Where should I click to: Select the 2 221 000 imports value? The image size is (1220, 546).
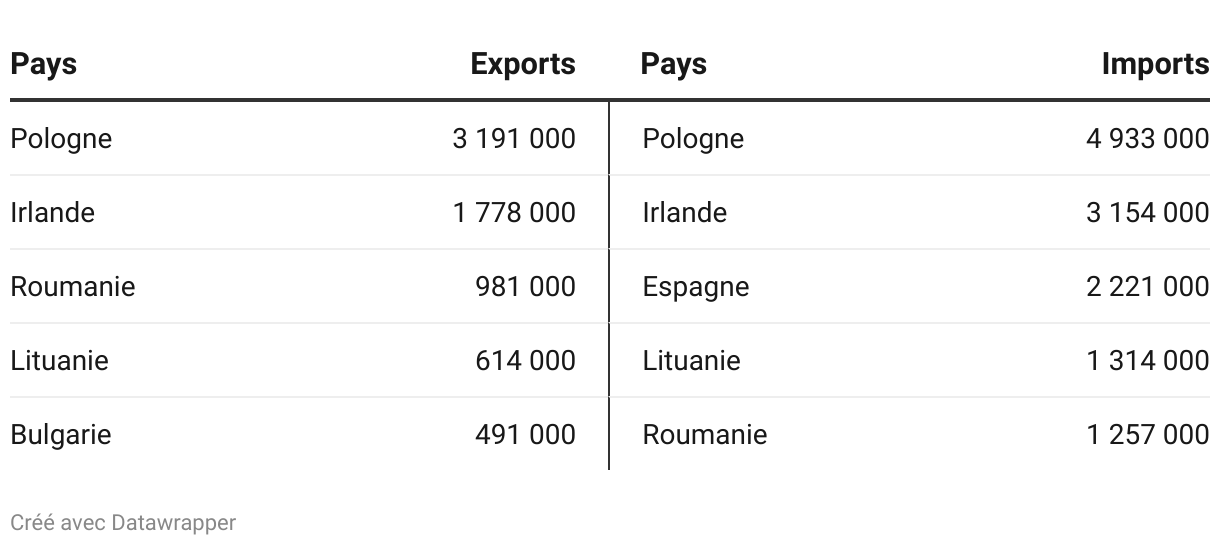pyautogui.click(x=1148, y=287)
